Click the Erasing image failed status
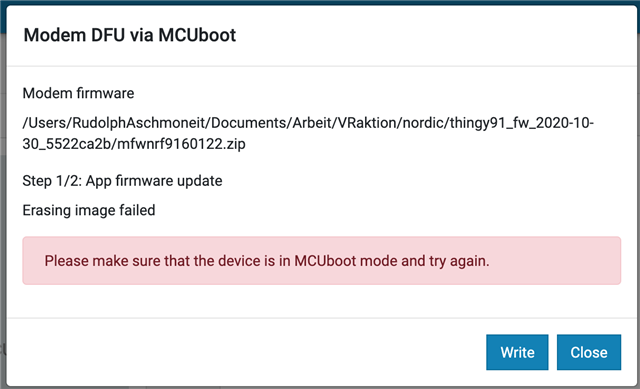 click(89, 210)
